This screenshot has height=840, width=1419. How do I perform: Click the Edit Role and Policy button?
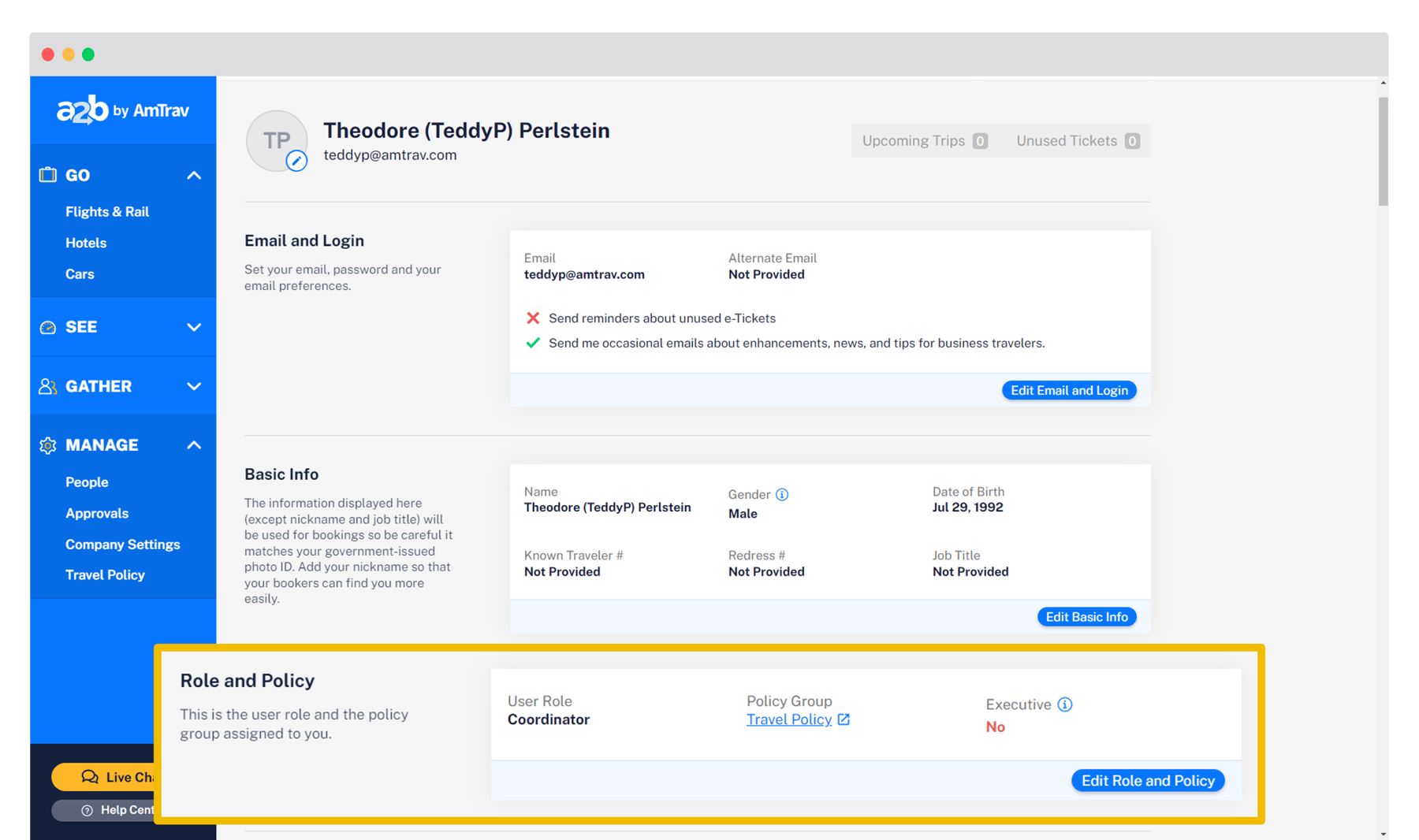point(1148,780)
